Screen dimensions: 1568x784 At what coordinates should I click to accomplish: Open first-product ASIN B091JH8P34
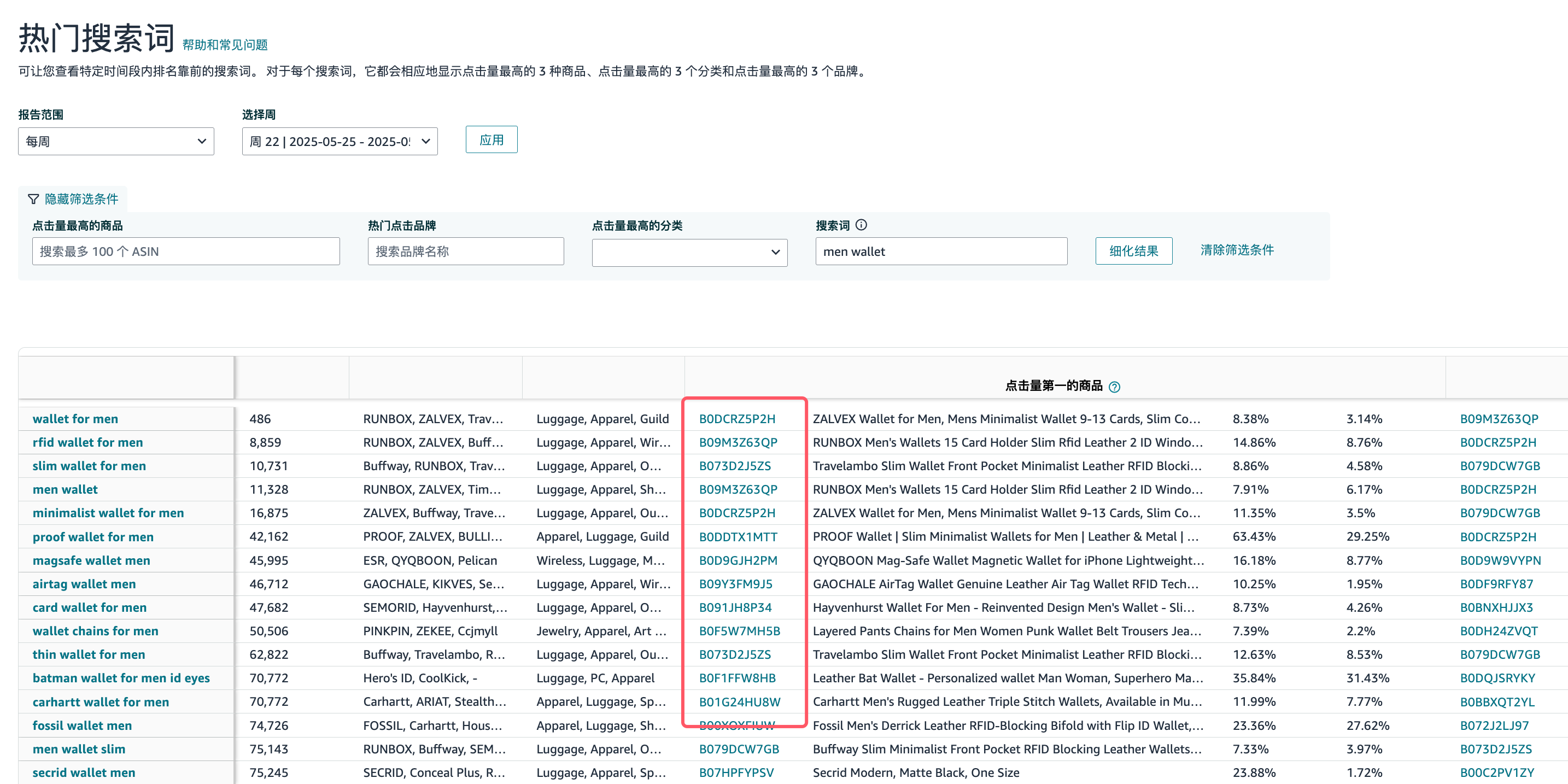(x=735, y=607)
